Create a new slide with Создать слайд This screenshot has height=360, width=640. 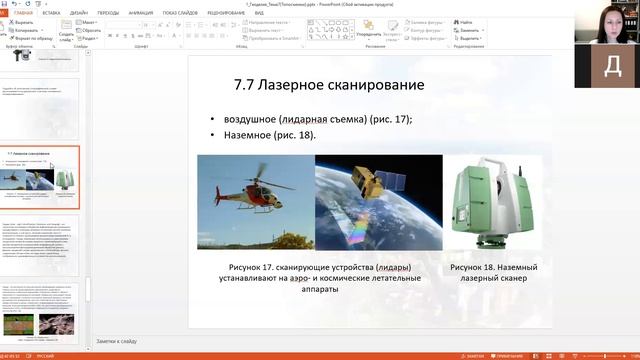click(66, 30)
